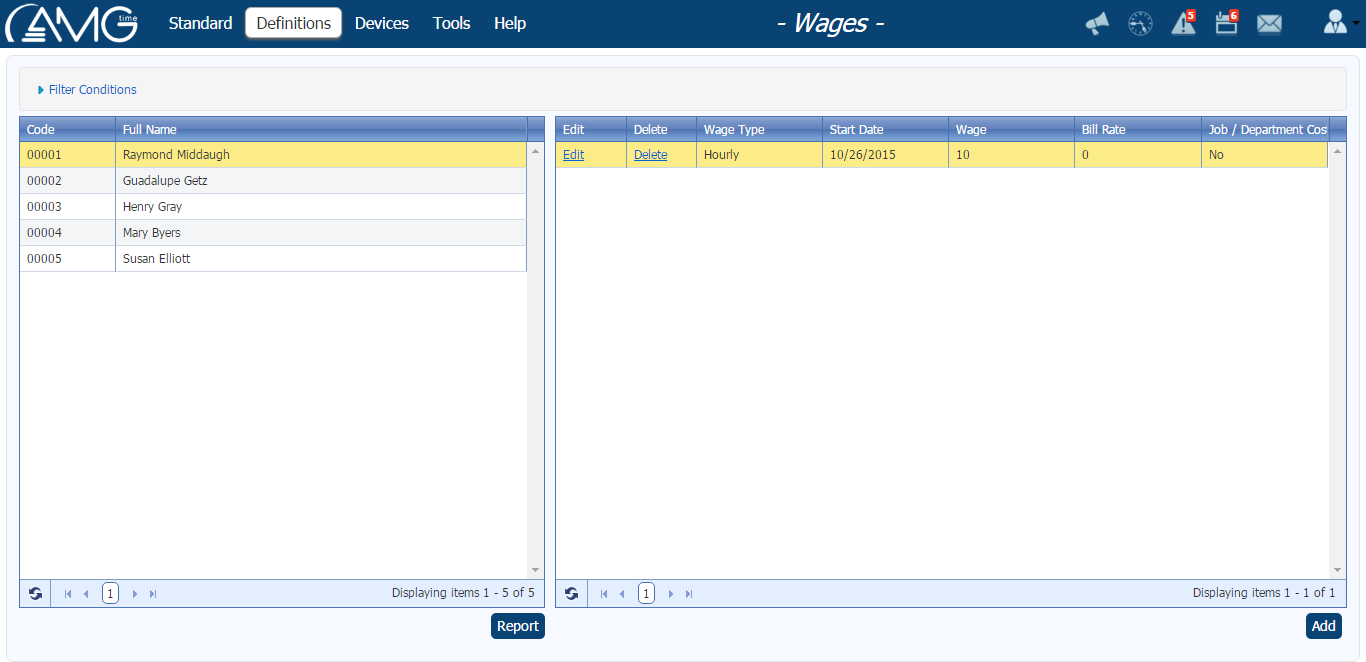1366x662 pixels.
Task: Go to last page of wages grid
Action: 689,594
